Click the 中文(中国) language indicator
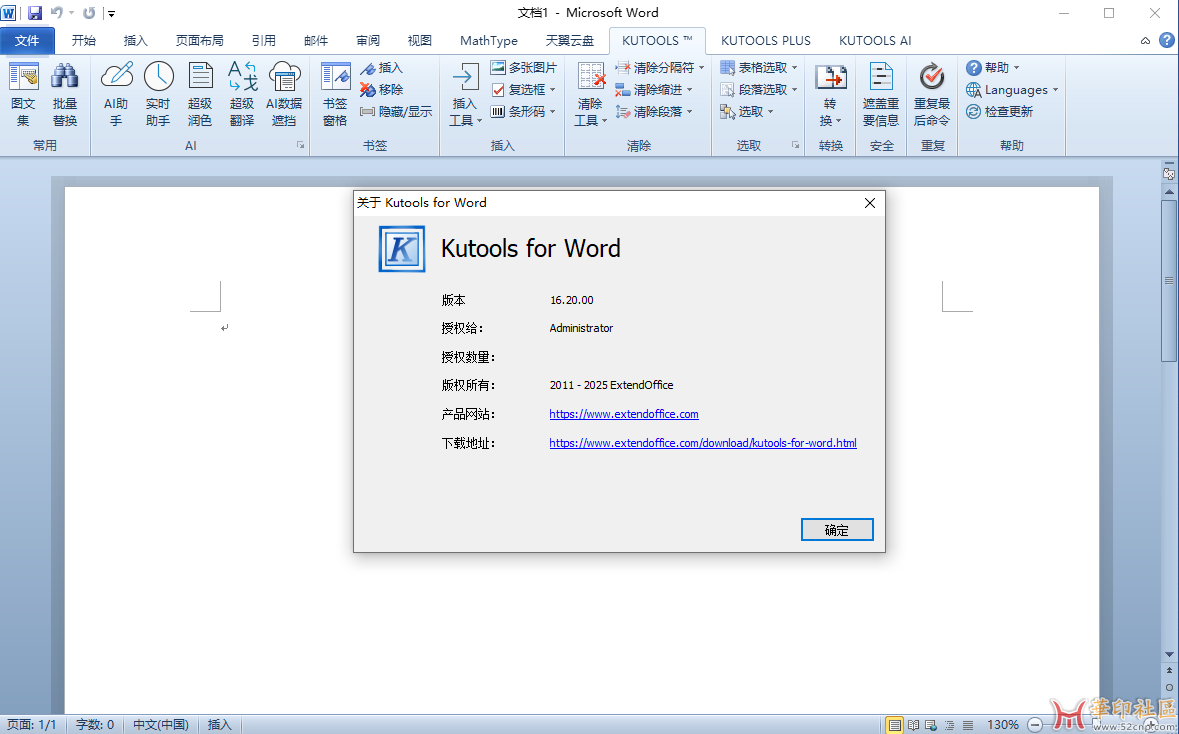1179x734 pixels. click(161, 725)
